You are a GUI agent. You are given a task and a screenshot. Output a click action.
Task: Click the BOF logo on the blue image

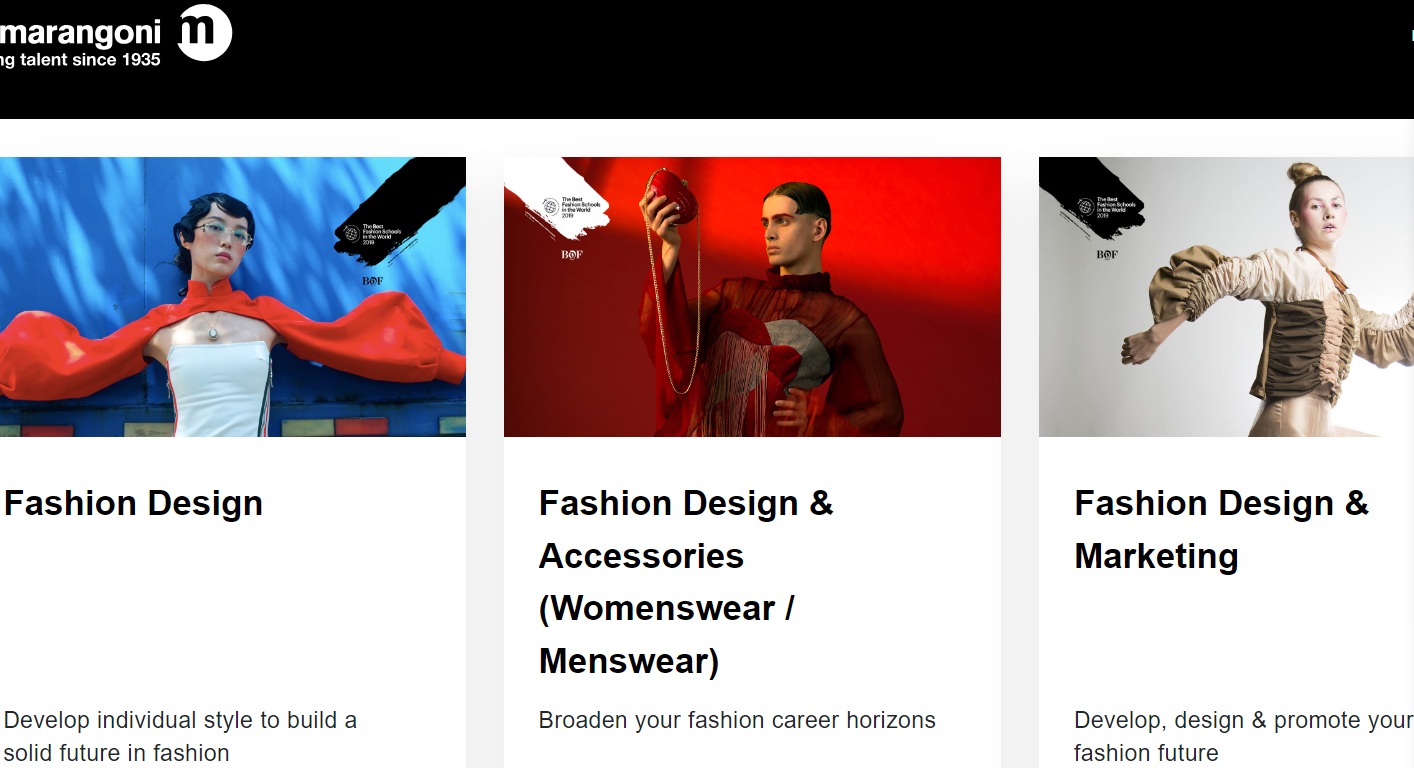pos(373,281)
